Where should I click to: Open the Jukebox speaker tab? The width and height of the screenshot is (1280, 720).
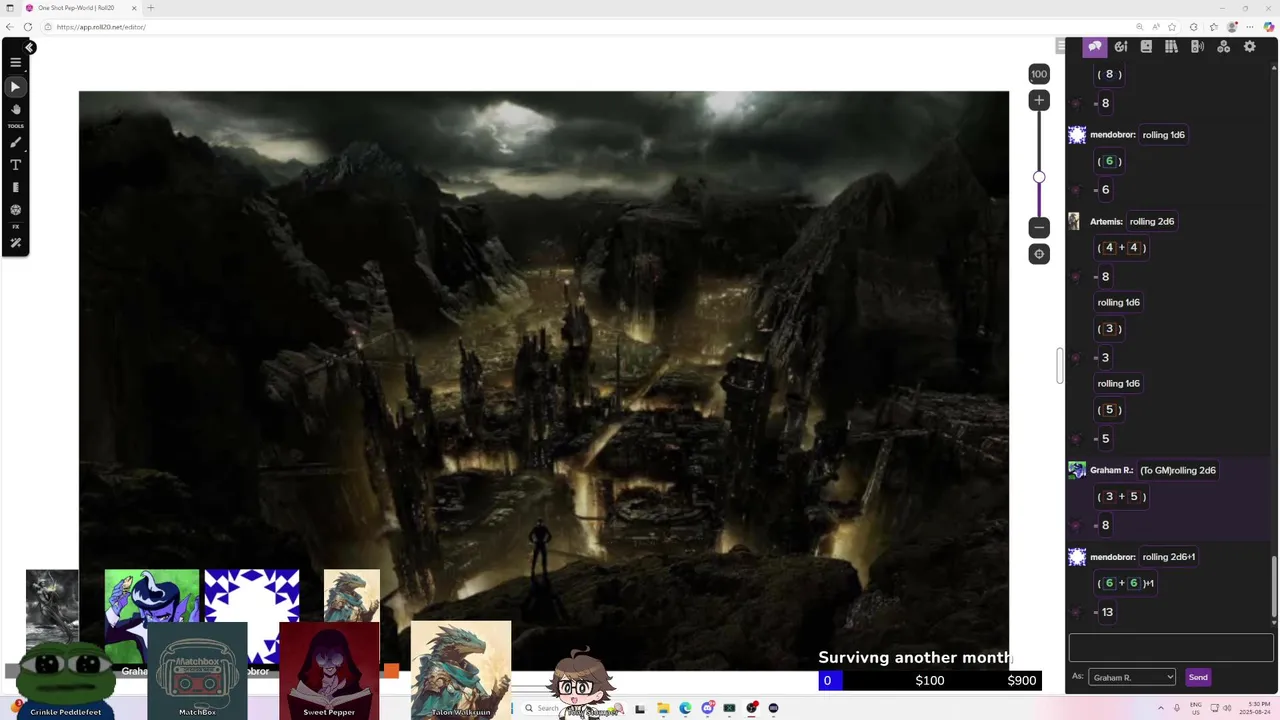point(1197,47)
